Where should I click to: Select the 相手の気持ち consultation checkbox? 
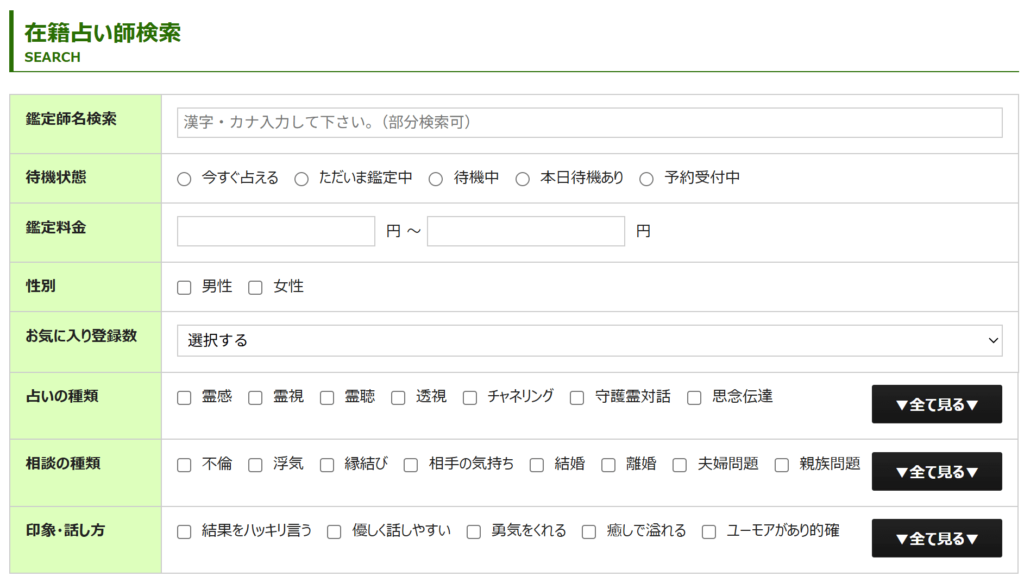pos(411,464)
